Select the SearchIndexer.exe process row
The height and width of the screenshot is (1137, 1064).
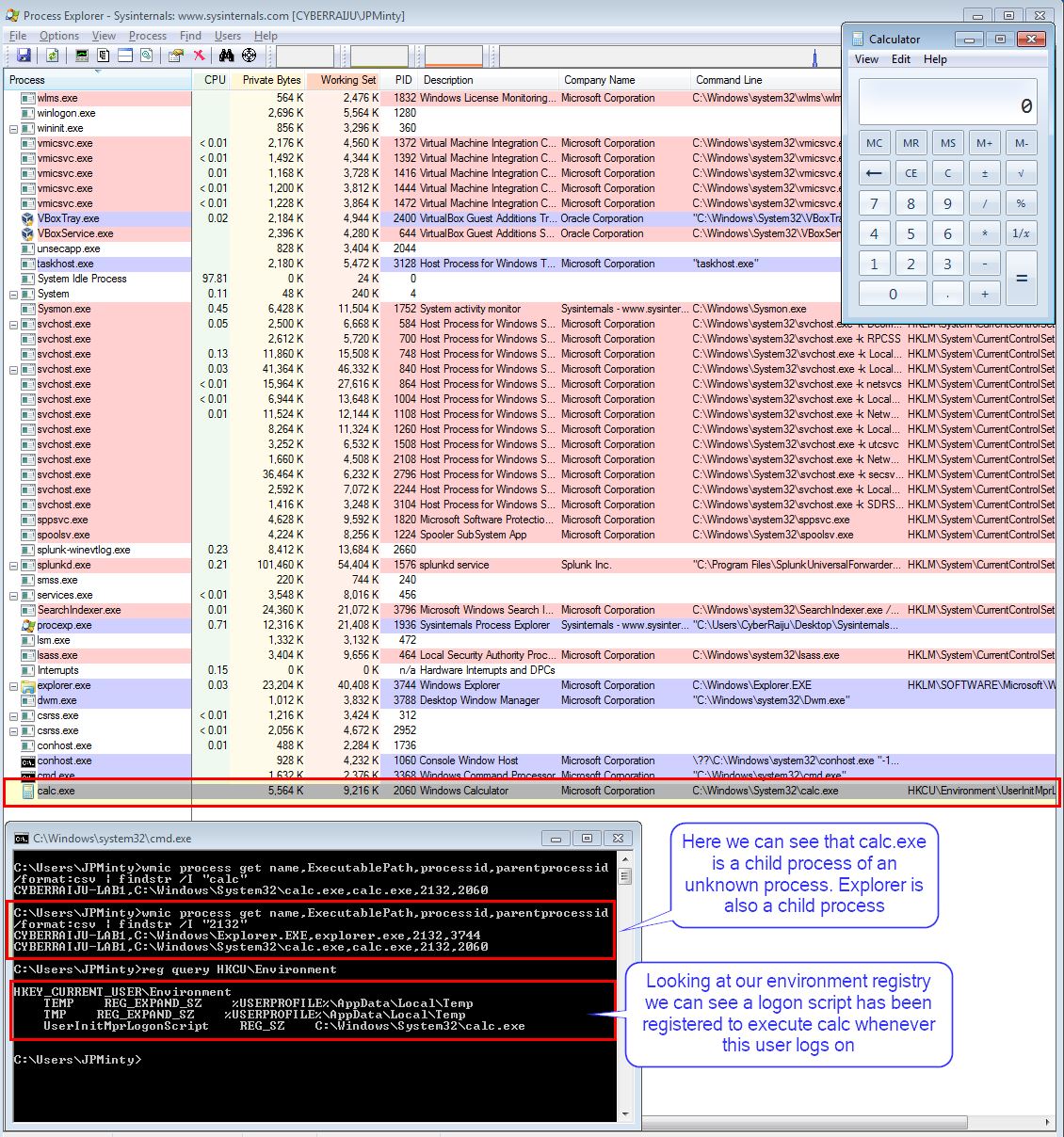529,610
